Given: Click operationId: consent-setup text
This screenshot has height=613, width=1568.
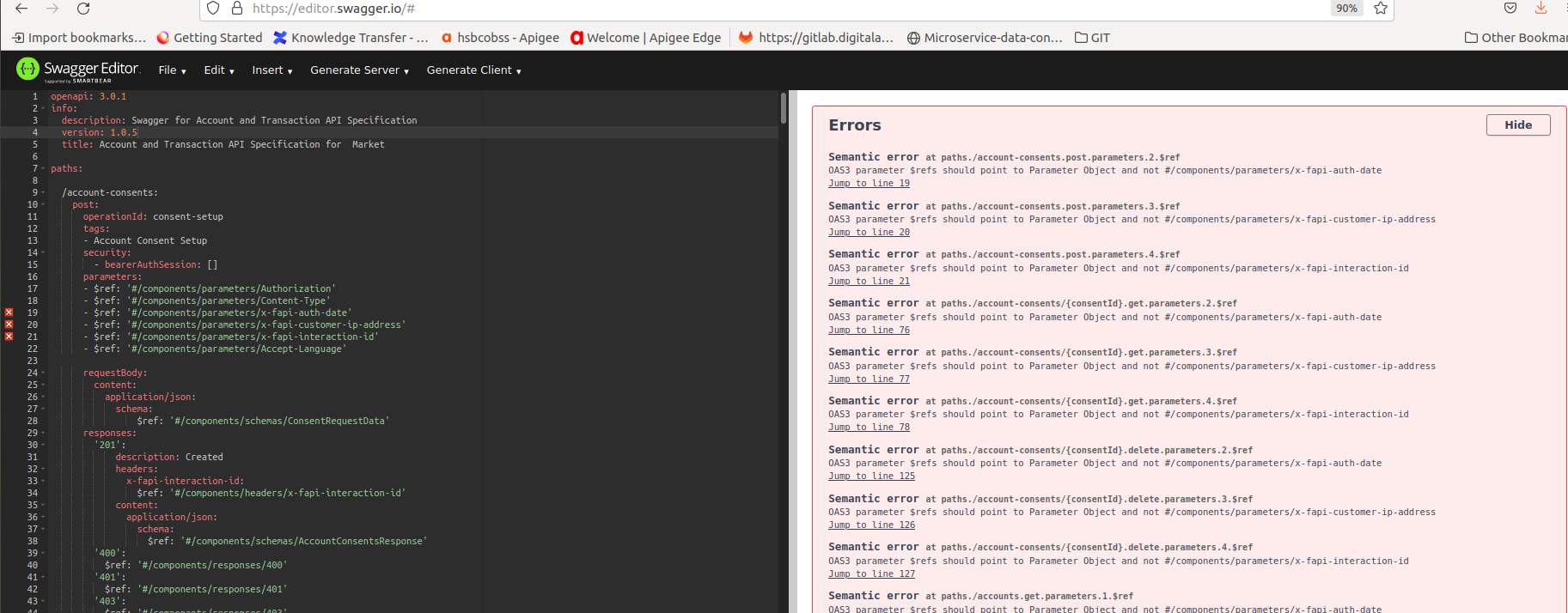Looking at the screenshot, I should click(x=153, y=216).
